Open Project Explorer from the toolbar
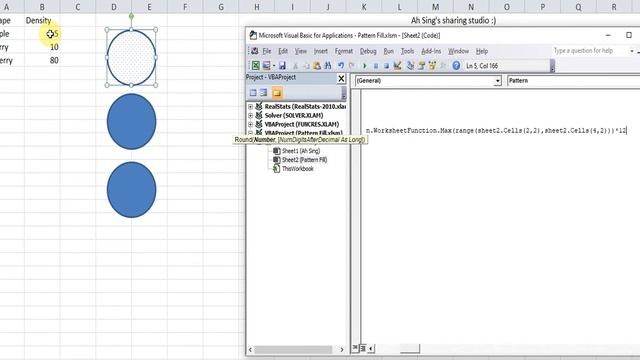The image size is (640, 360). tap(411, 65)
